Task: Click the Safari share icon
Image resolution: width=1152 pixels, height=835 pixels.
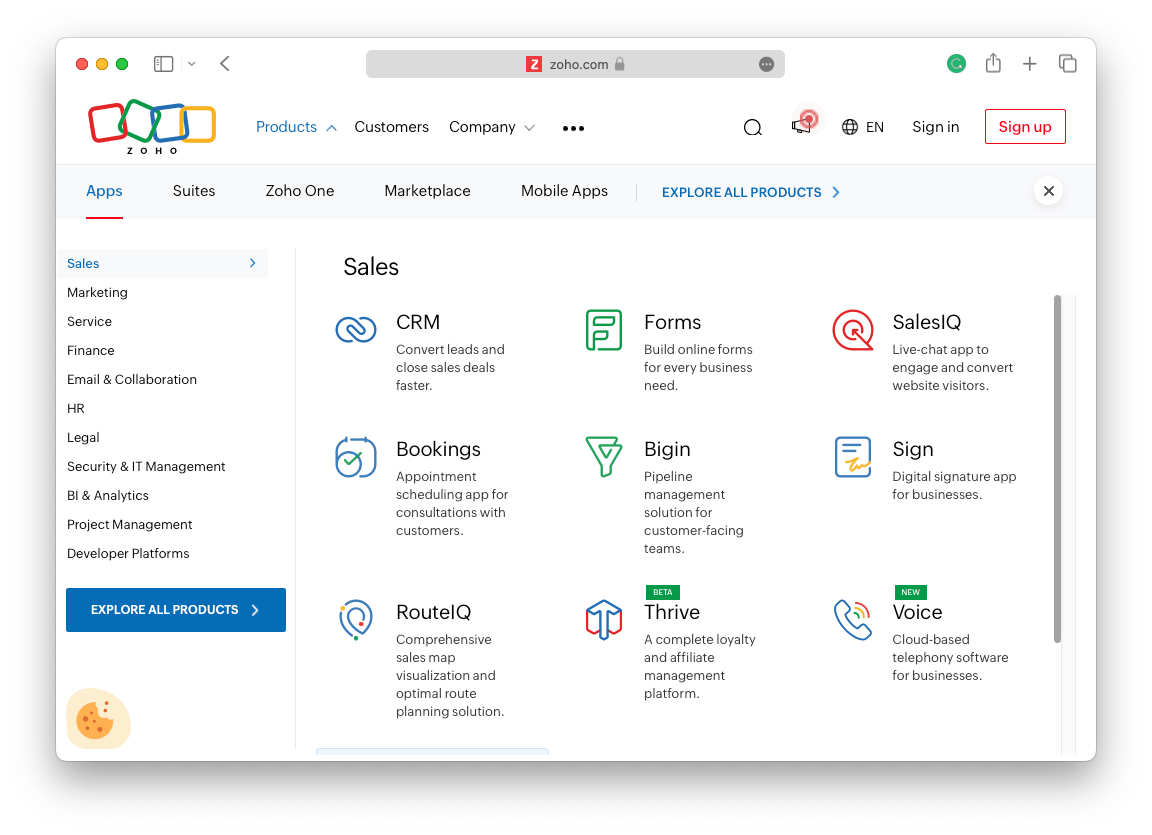Action: point(993,63)
